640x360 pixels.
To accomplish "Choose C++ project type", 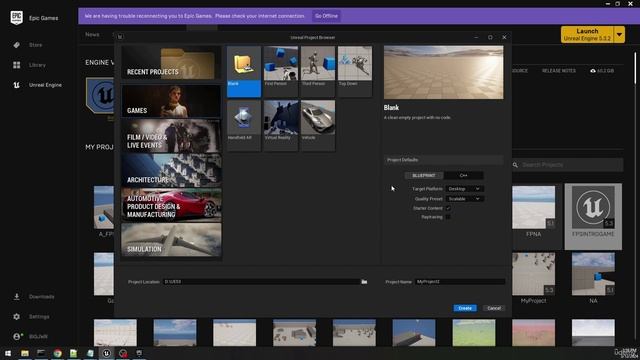I will click(x=463, y=176).
